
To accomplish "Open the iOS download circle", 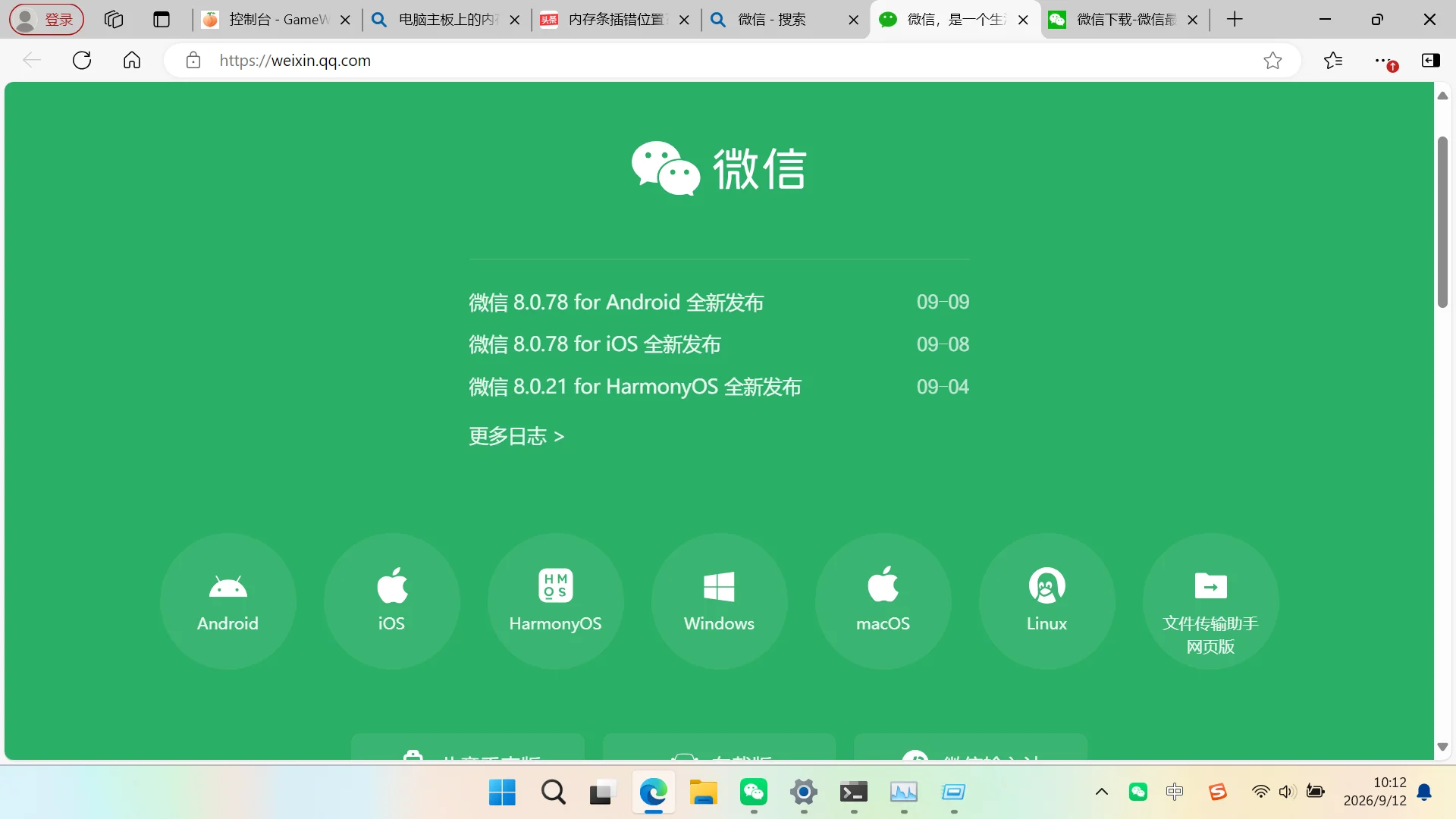I will click(x=391, y=601).
